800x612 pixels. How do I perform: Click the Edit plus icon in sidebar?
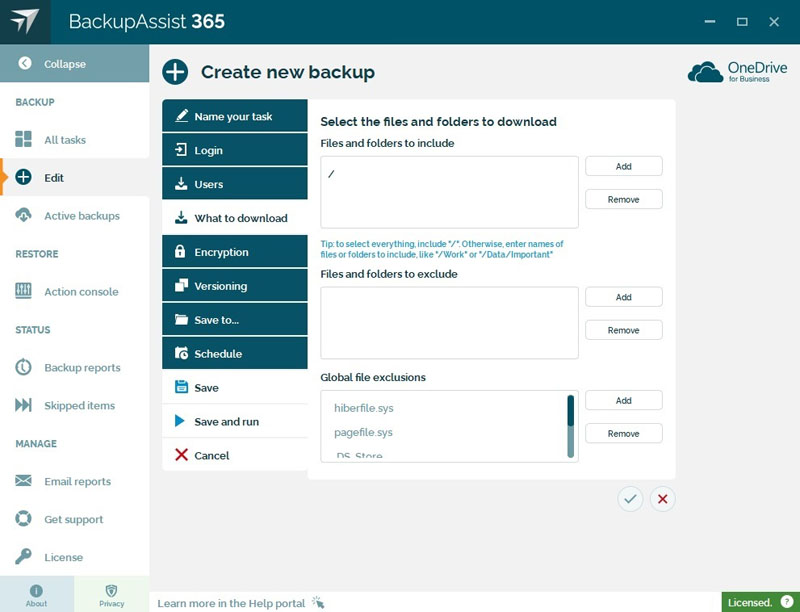23,177
